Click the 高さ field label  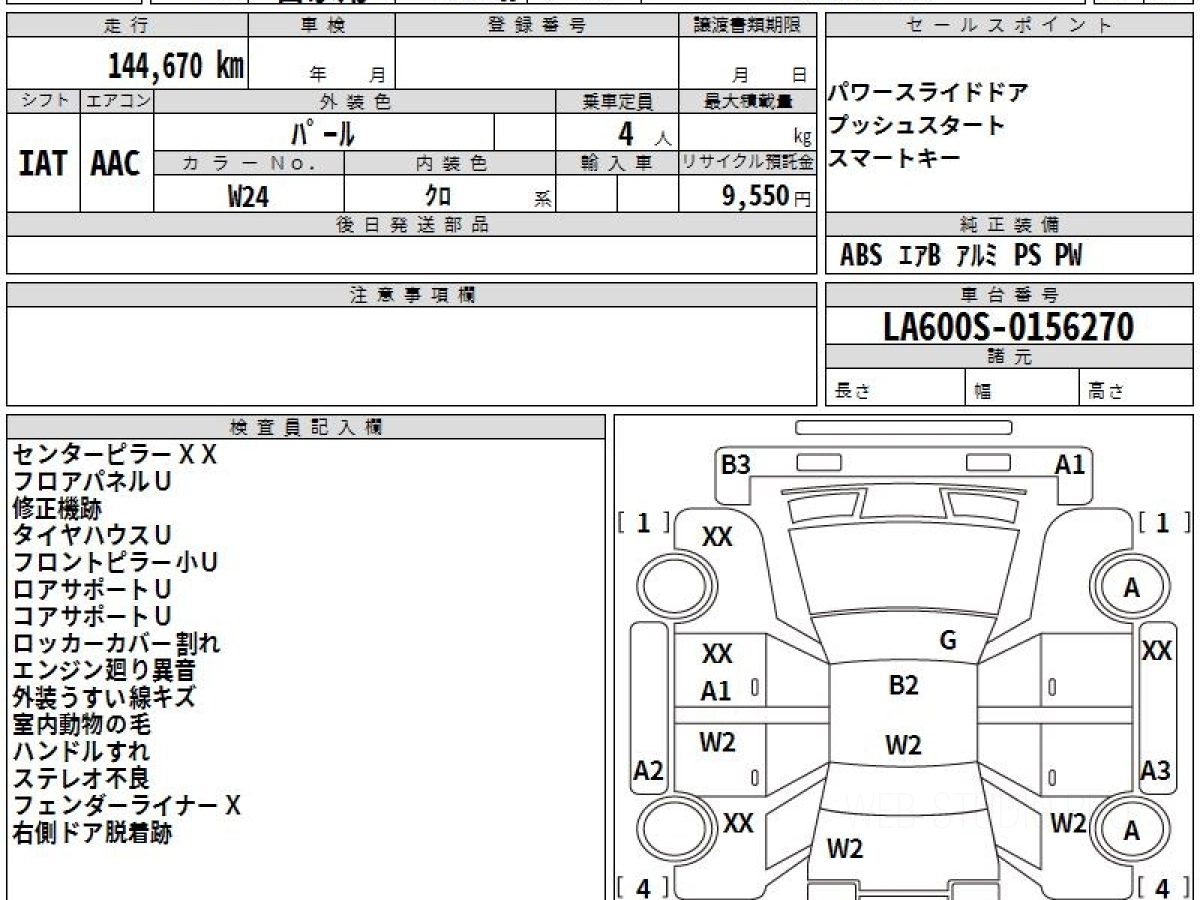[1106, 391]
